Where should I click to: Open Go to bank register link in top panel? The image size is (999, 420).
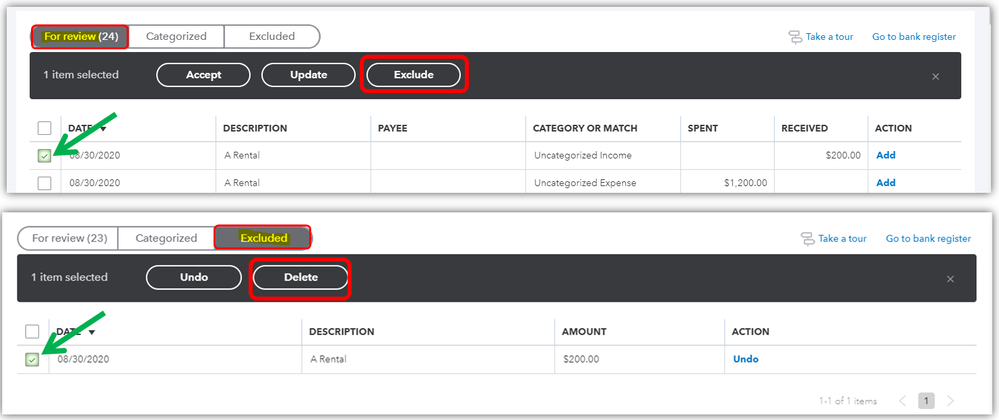pyautogui.click(x=914, y=37)
